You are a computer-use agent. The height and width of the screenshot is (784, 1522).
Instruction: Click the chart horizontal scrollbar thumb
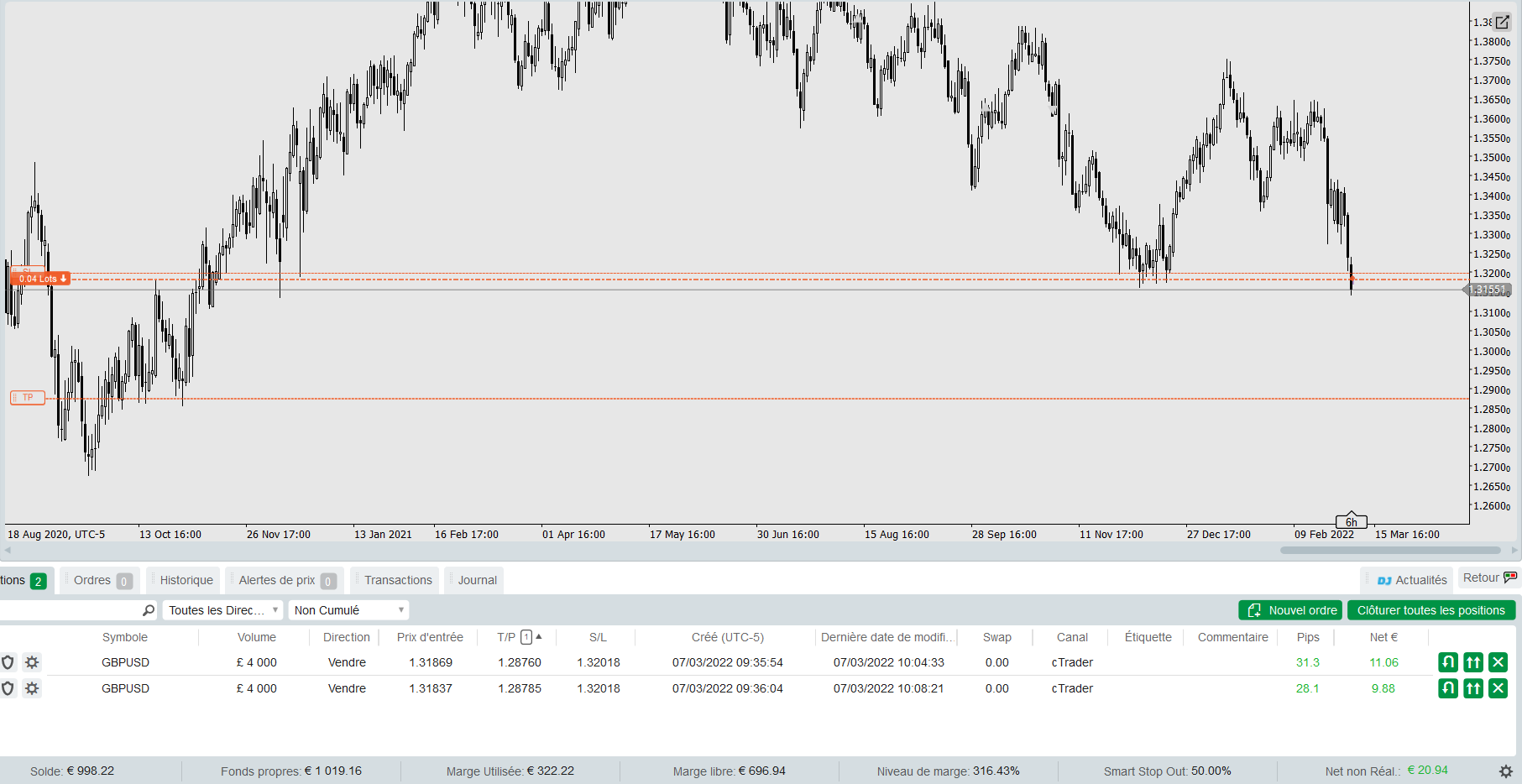(1390, 551)
